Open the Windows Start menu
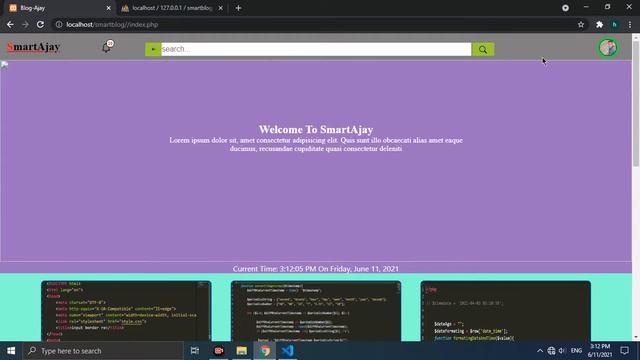This screenshot has height=360, width=640. coord(11,351)
